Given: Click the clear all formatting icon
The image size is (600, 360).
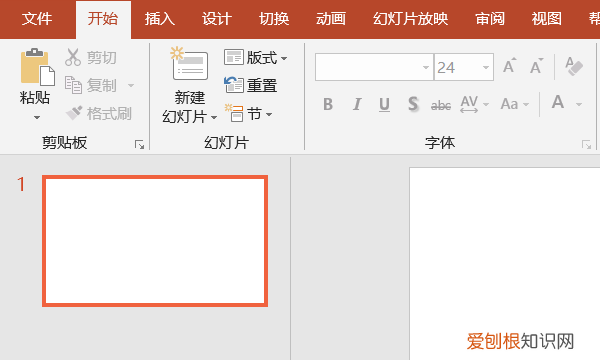Looking at the screenshot, I should (574, 66).
